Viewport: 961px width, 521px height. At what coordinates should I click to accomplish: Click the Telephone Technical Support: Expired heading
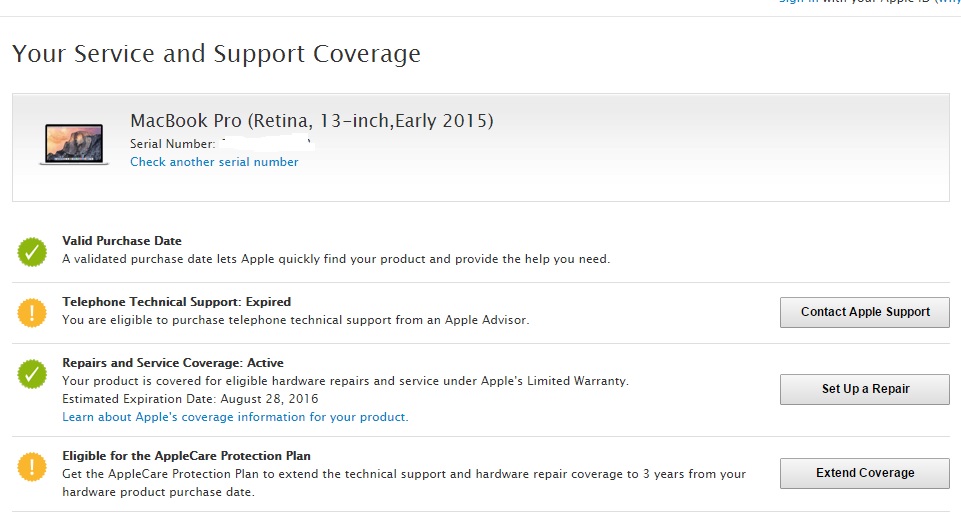pyautogui.click(x=177, y=302)
